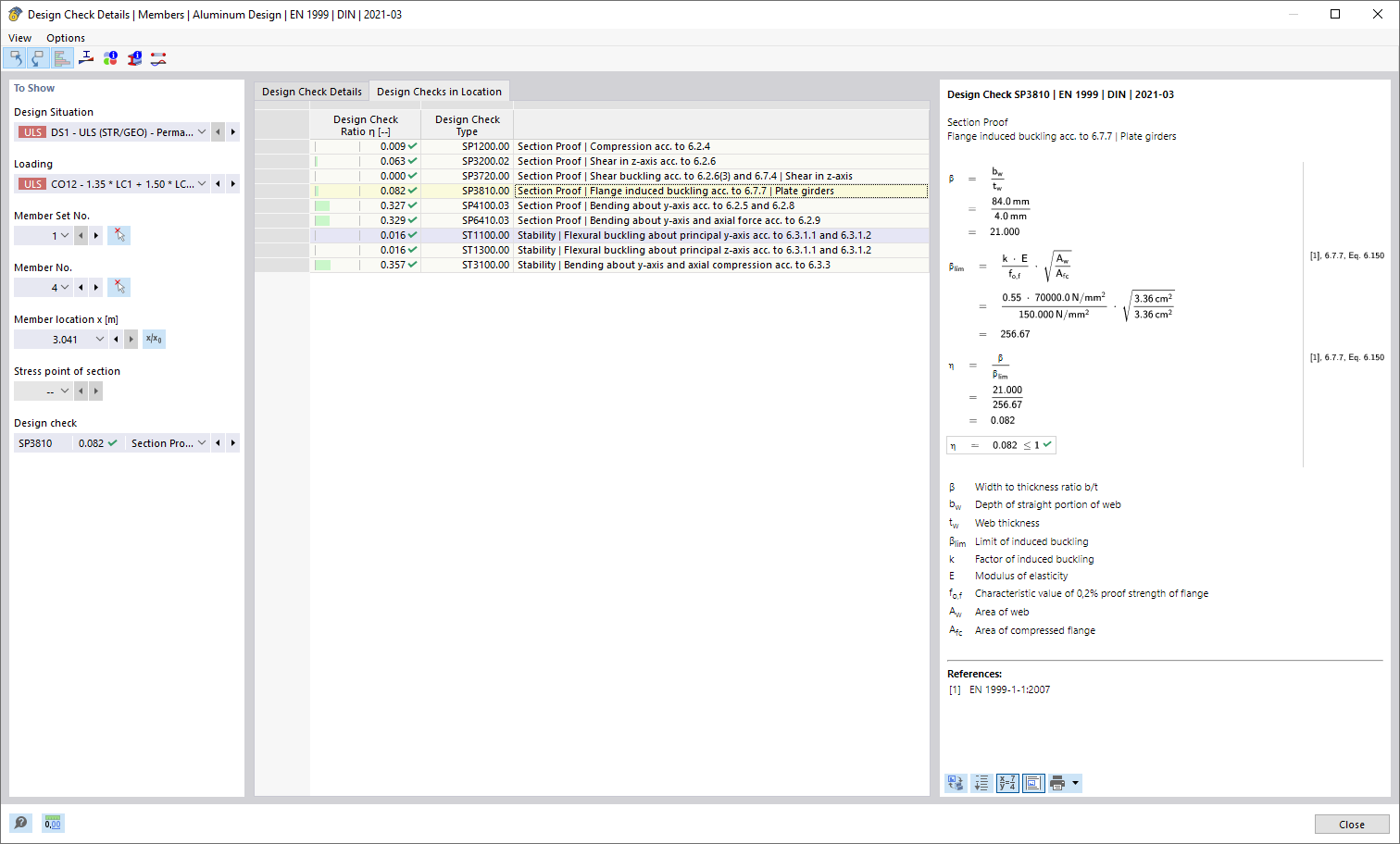Open result diagram on member section icon
The image size is (1400, 844).
(x=86, y=58)
